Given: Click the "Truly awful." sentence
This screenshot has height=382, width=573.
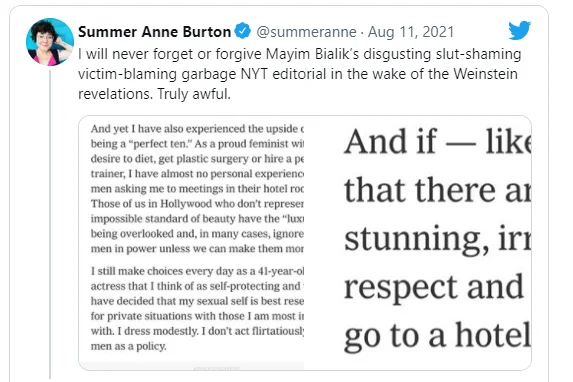Looking at the screenshot, I should (x=194, y=94).
